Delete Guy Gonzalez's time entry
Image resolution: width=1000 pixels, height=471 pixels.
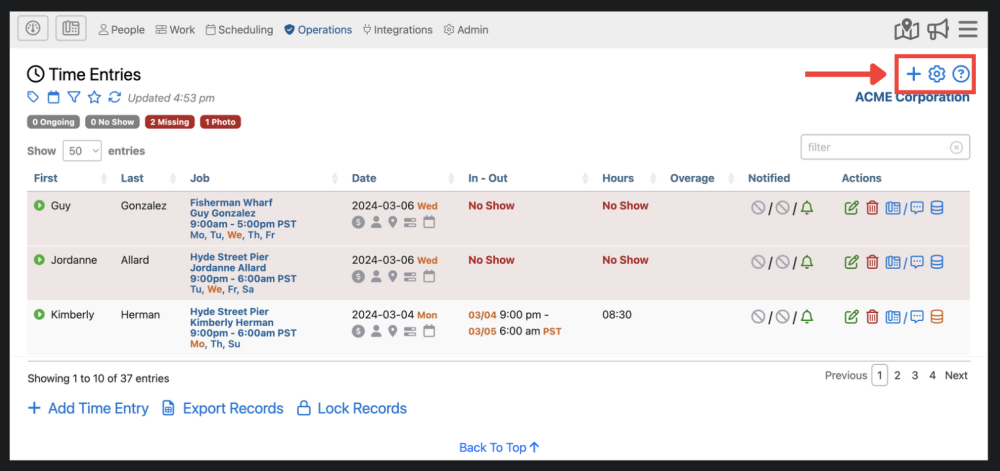tap(872, 207)
